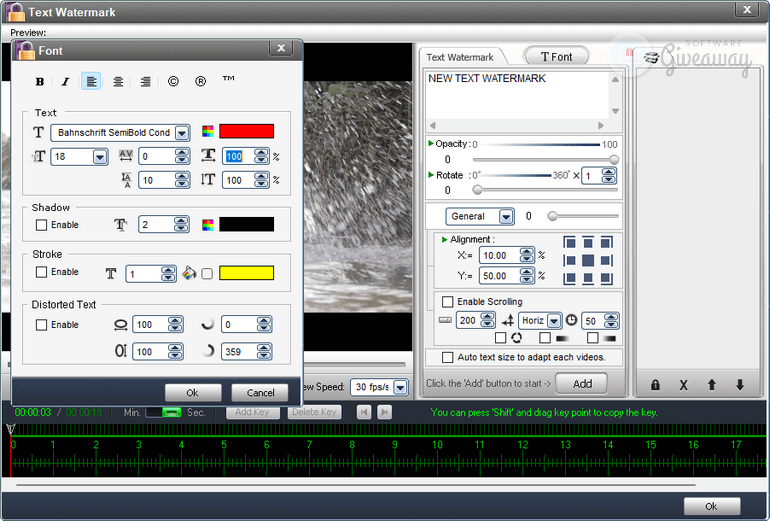Delete the watermark with the X icon
This screenshot has height=521, width=770.
[684, 385]
